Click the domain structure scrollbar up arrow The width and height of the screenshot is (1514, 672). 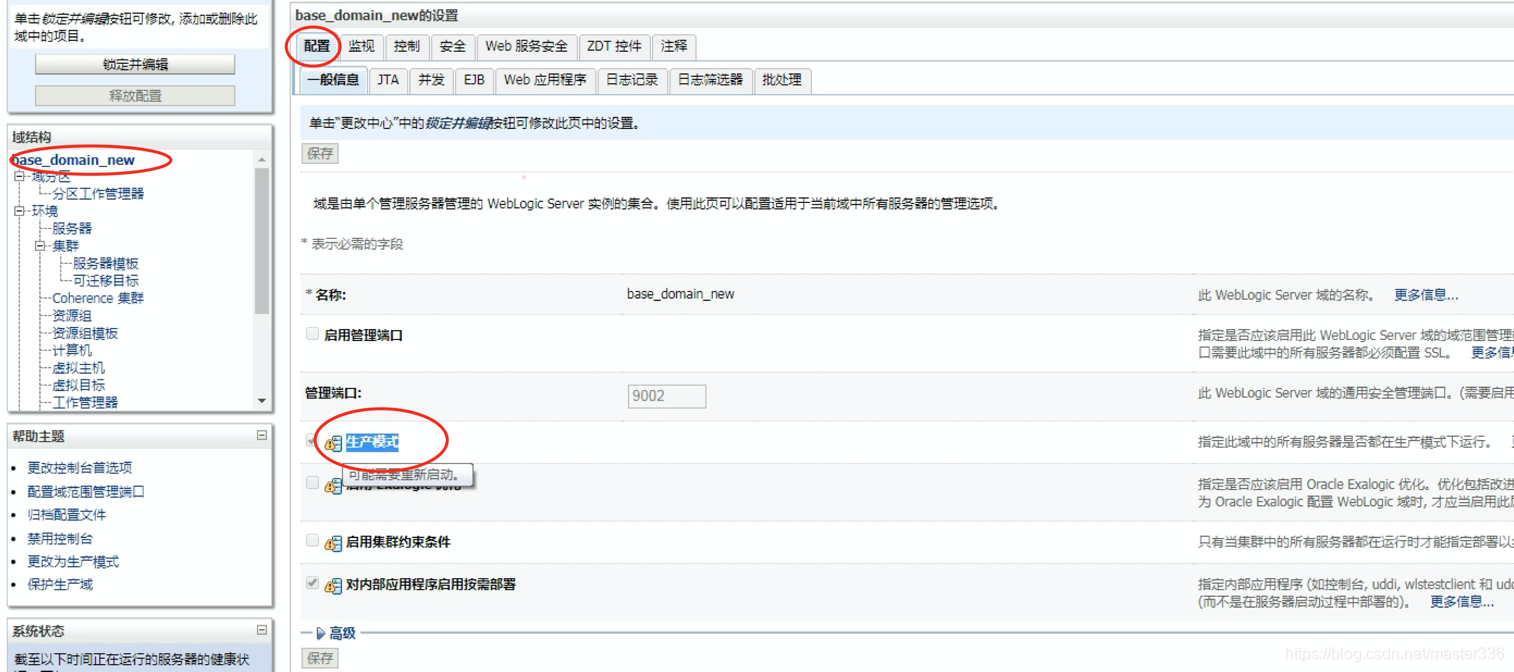[262, 160]
